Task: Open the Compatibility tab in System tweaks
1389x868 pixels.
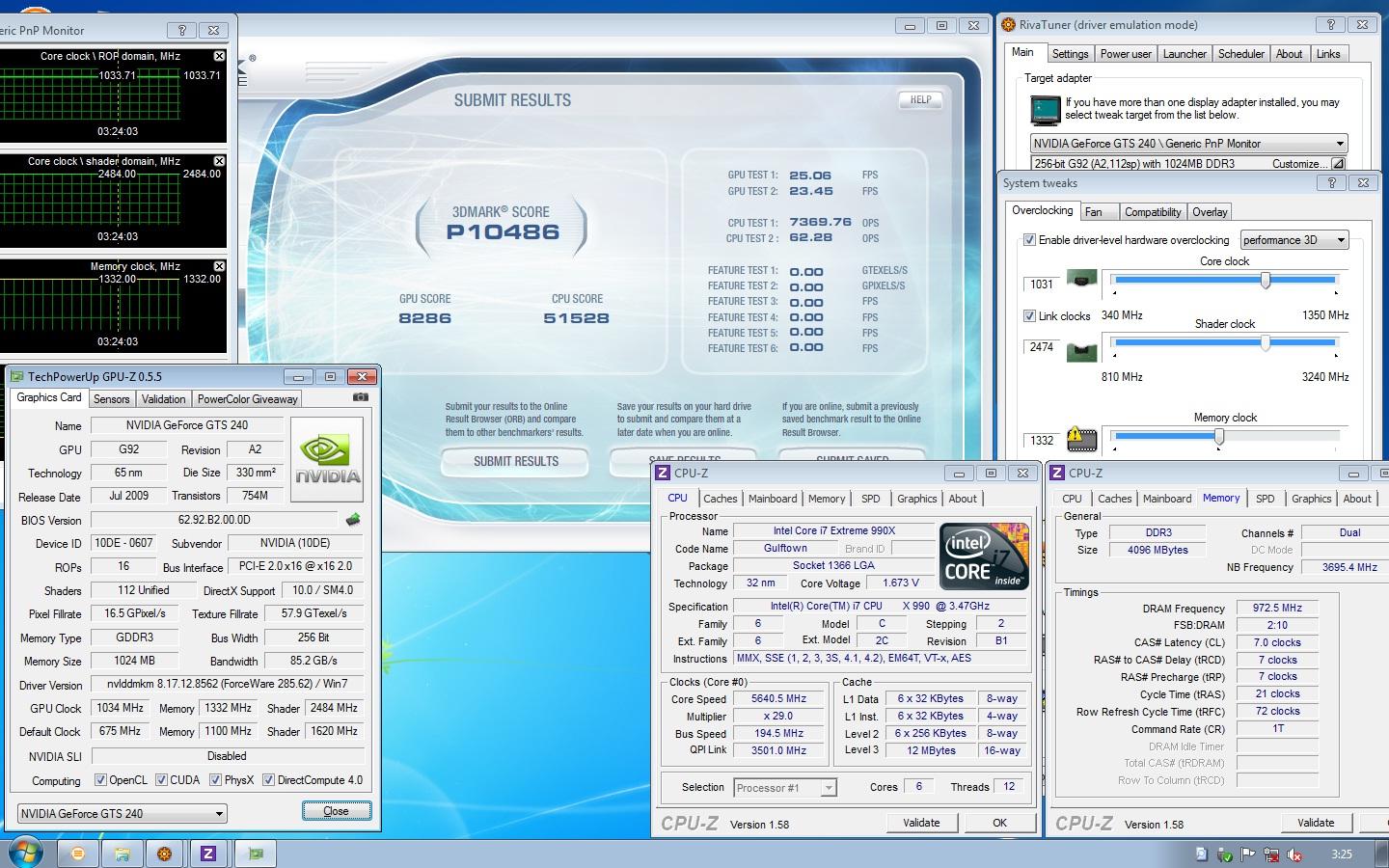Action: (x=1153, y=212)
